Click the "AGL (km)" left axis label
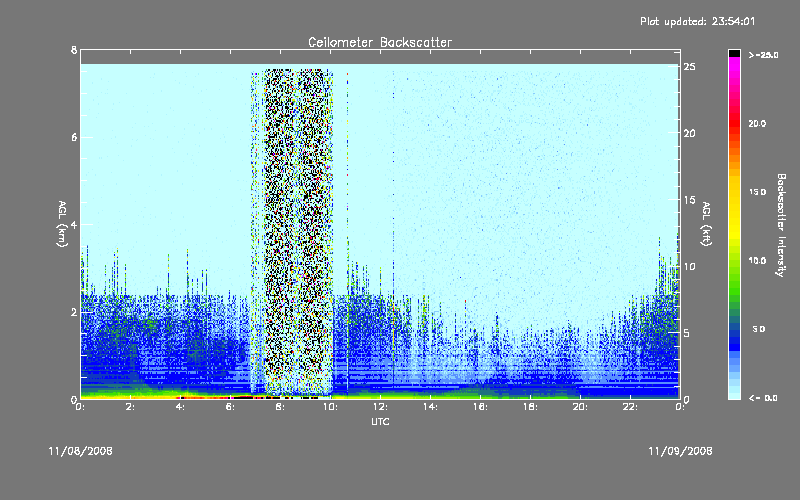 point(63,223)
